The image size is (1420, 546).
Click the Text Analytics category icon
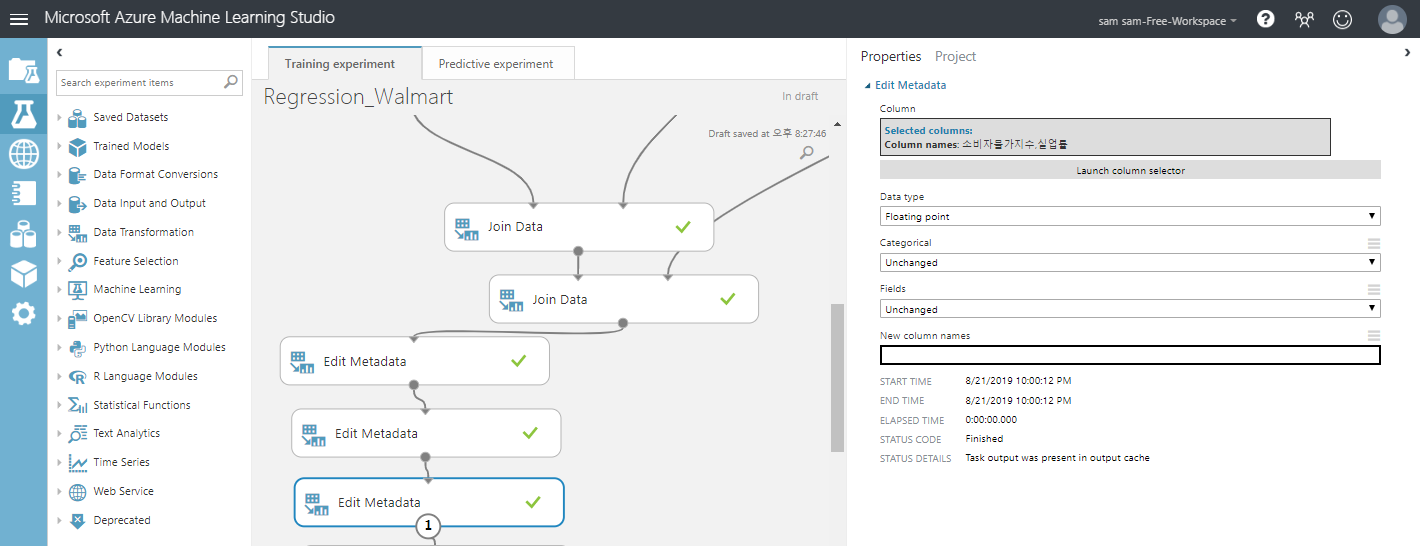pyautogui.click(x=77, y=434)
